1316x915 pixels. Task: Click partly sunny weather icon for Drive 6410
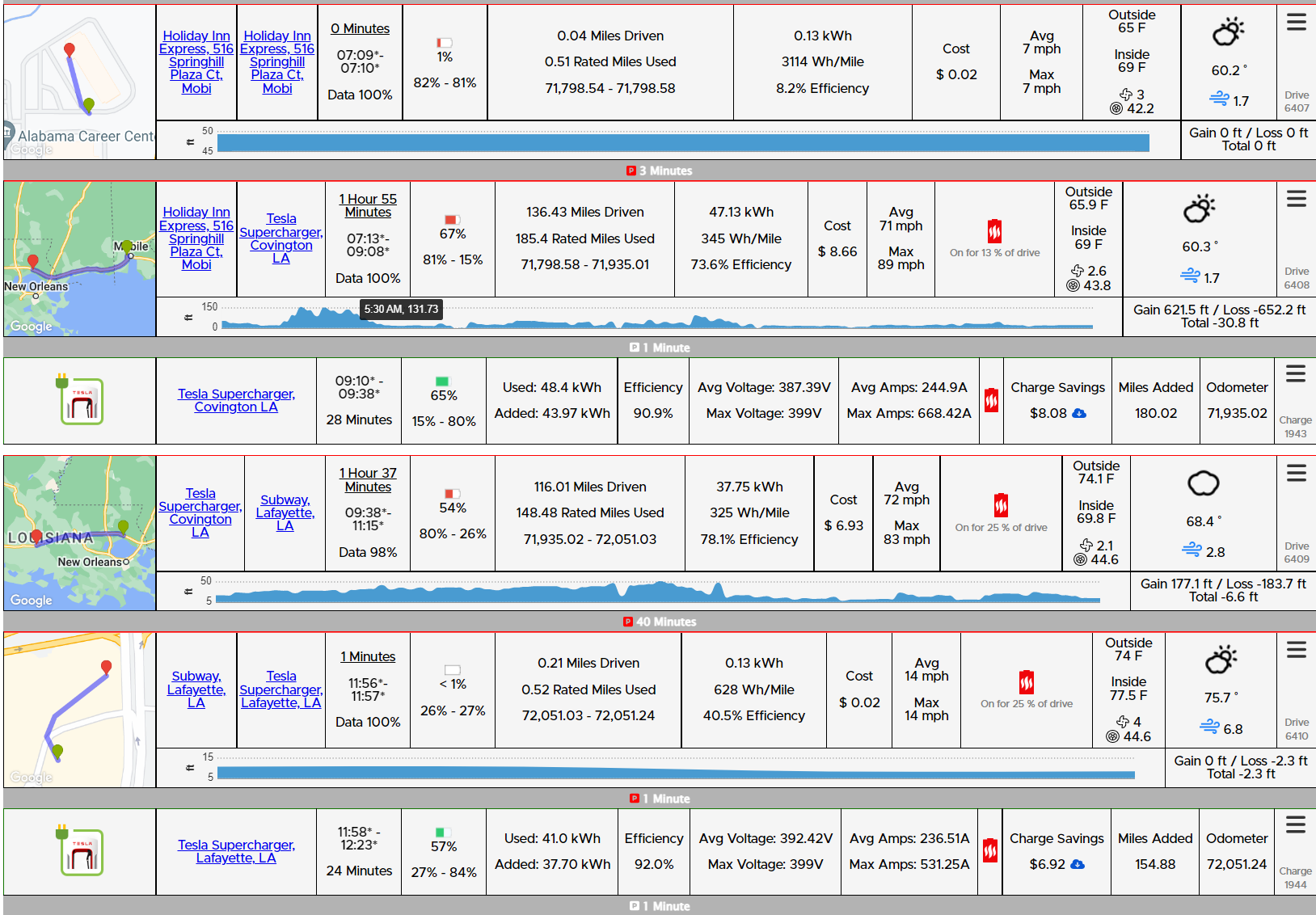(x=1221, y=660)
